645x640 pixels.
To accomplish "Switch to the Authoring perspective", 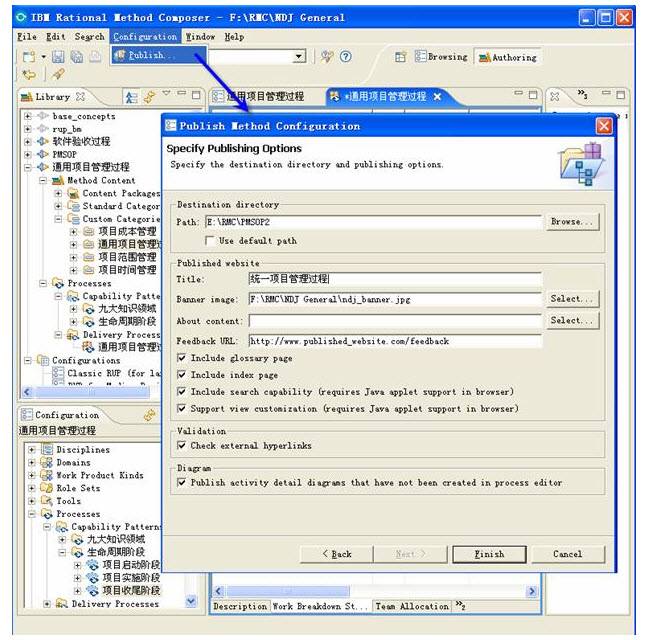I will (508, 58).
